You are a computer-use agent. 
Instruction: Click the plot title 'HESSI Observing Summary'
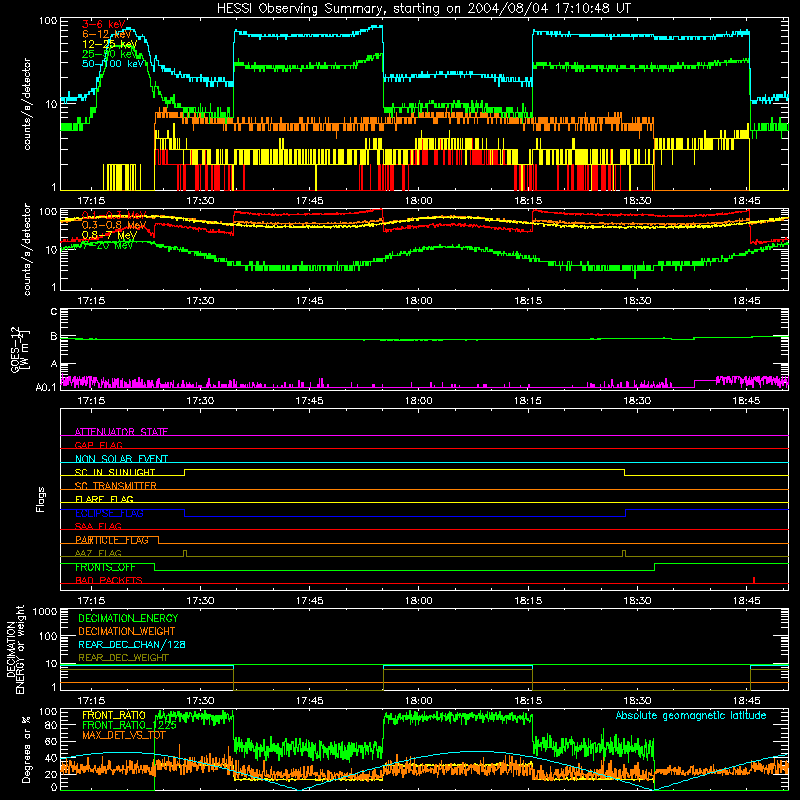(x=302, y=9)
